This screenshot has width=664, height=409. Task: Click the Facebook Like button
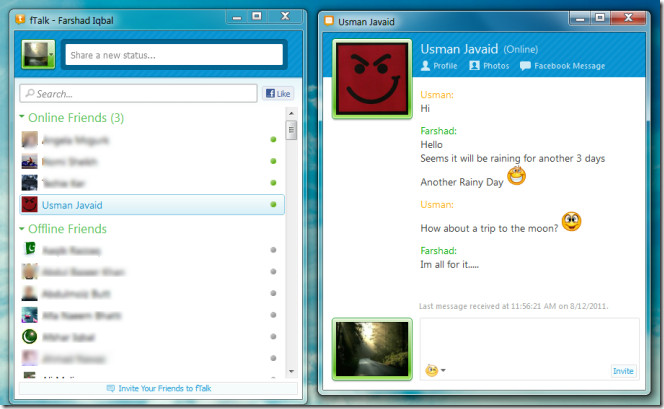[278, 94]
